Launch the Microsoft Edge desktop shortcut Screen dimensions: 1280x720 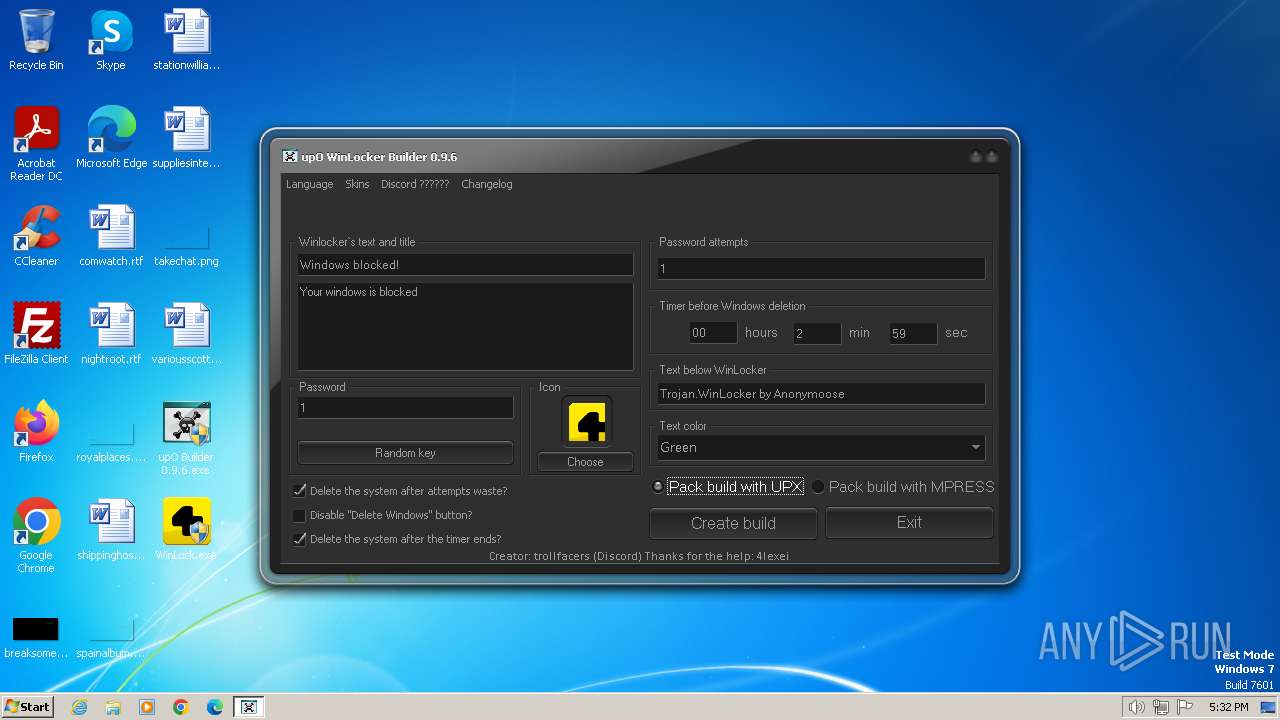[x=111, y=138]
